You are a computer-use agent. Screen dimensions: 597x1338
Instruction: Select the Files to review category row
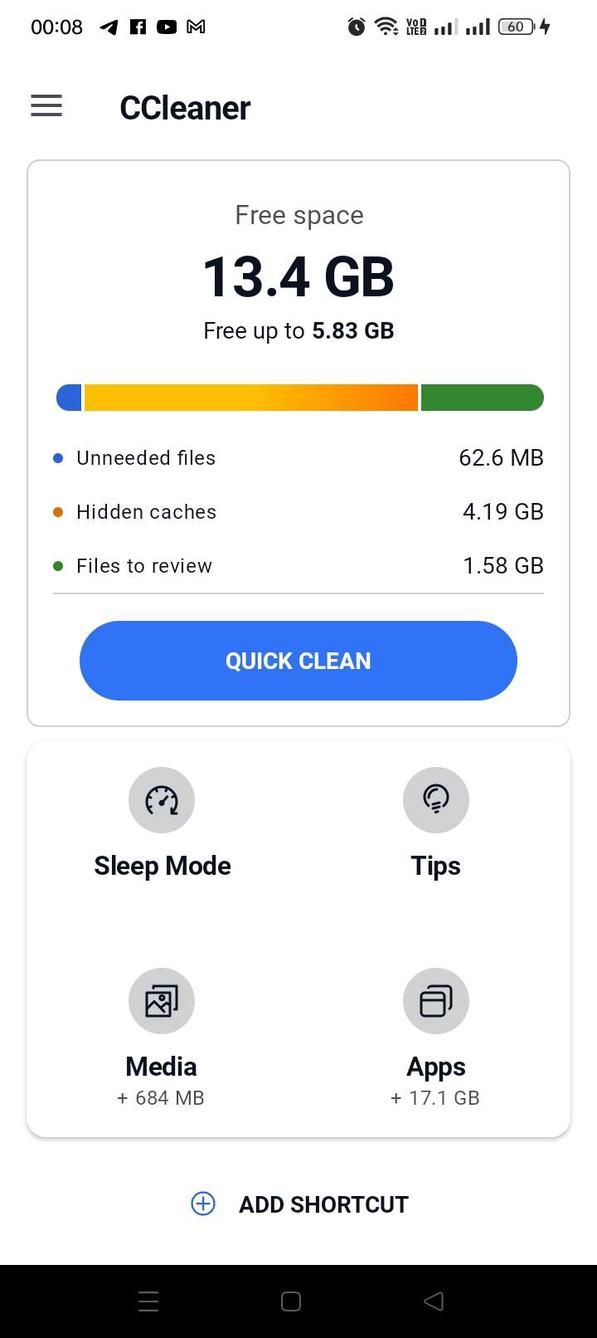(x=298, y=566)
